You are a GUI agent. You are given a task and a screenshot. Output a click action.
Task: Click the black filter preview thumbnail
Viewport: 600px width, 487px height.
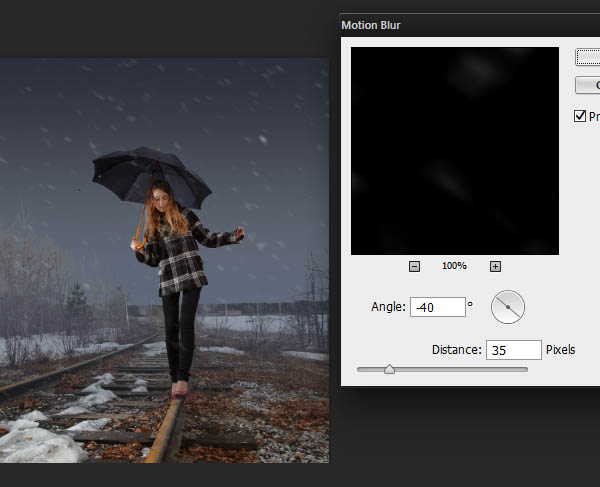pos(454,150)
